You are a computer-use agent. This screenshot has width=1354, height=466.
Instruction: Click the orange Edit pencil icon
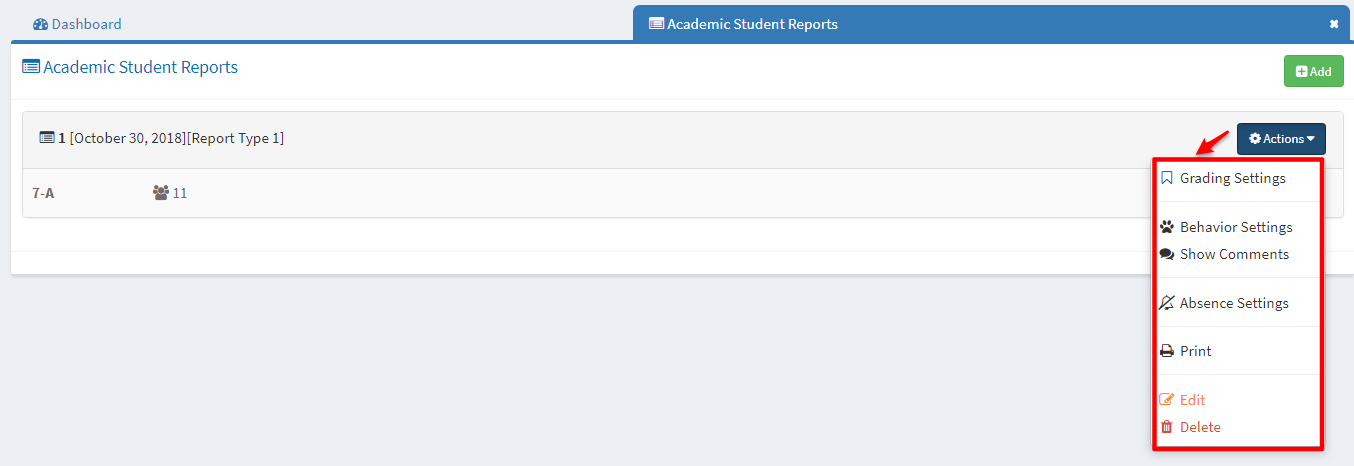click(x=1166, y=400)
